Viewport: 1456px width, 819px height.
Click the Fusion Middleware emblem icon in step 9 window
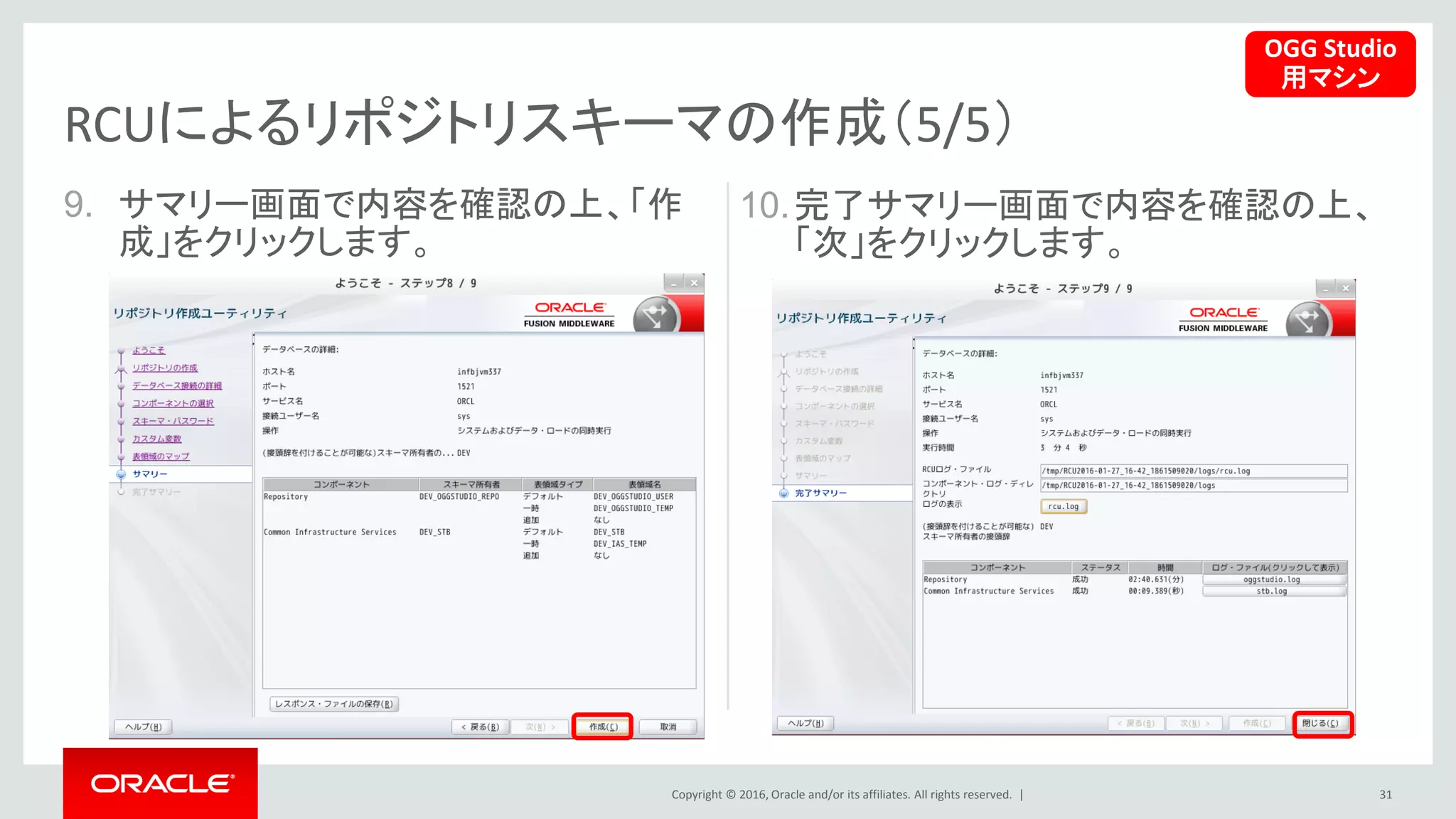pos(1308,320)
